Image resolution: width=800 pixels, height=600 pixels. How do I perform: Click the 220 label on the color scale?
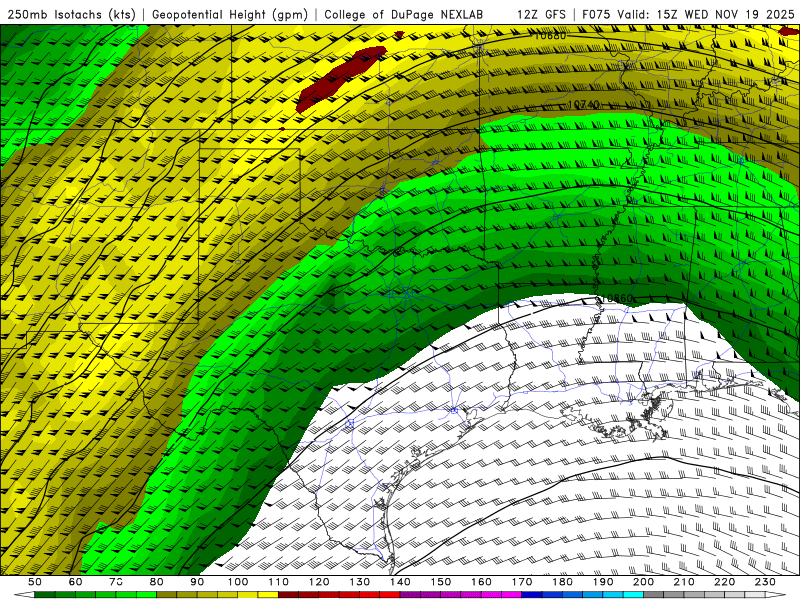[724, 582]
